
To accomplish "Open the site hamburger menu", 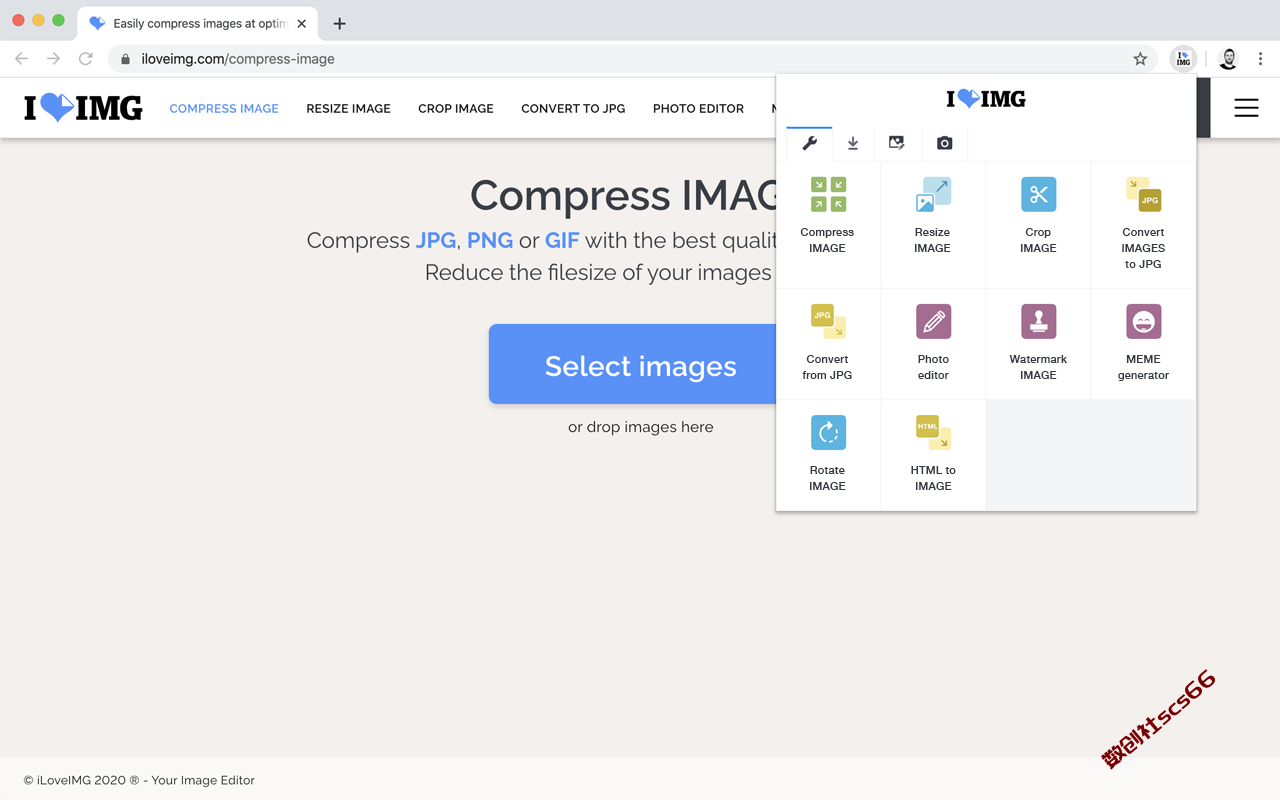I will 1246,108.
